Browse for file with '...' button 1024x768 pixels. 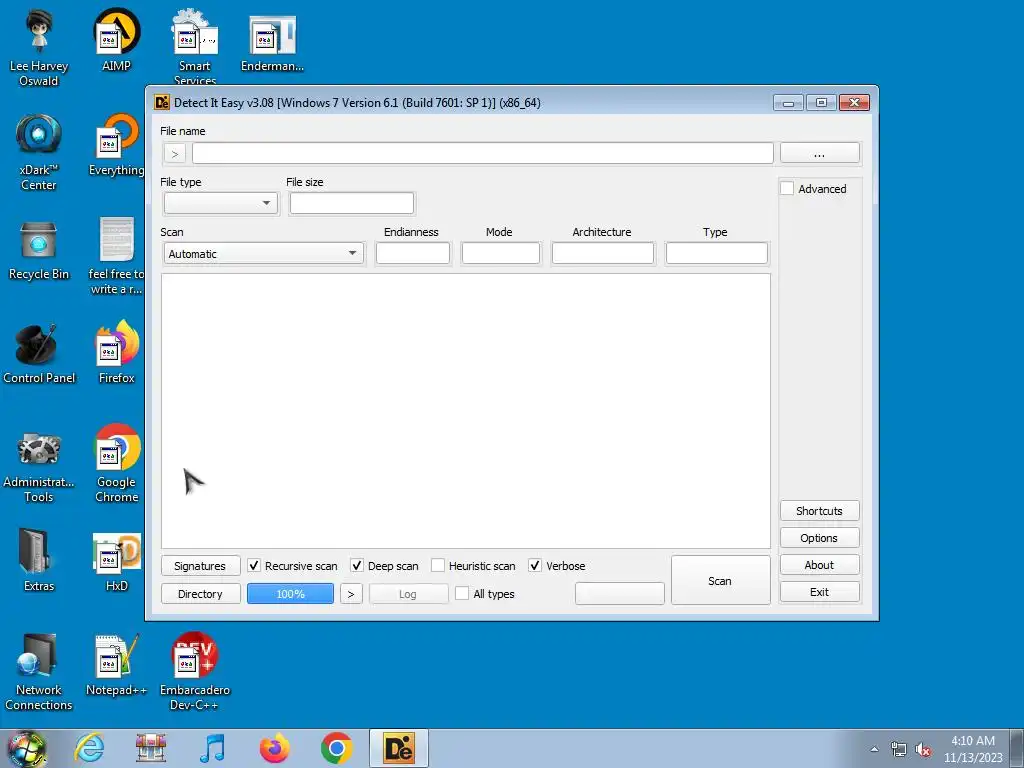(x=820, y=153)
